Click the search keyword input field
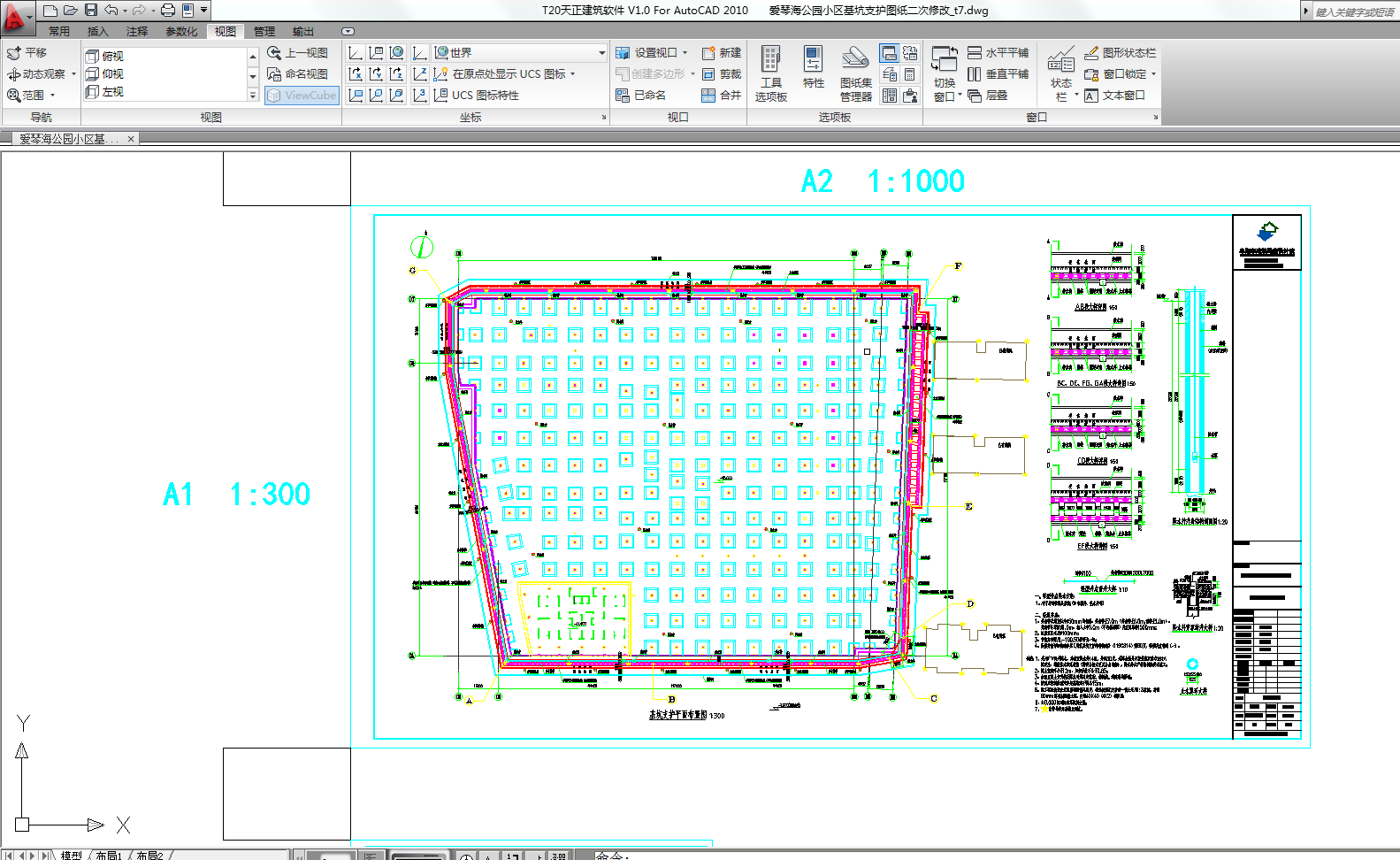This screenshot has height=860, width=1400. point(1353,12)
